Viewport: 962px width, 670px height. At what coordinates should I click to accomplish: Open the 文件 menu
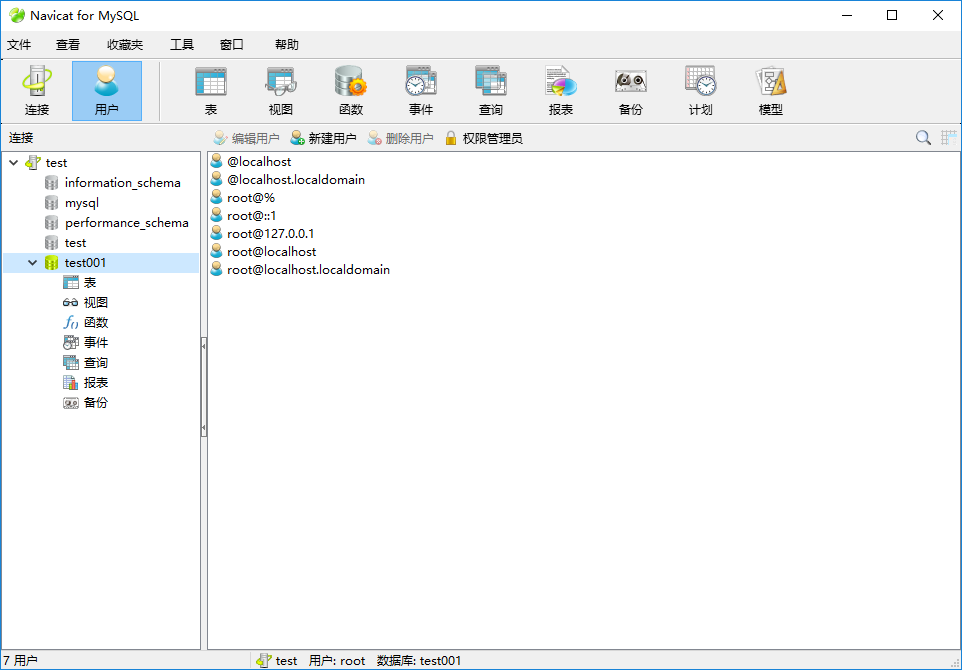19,45
